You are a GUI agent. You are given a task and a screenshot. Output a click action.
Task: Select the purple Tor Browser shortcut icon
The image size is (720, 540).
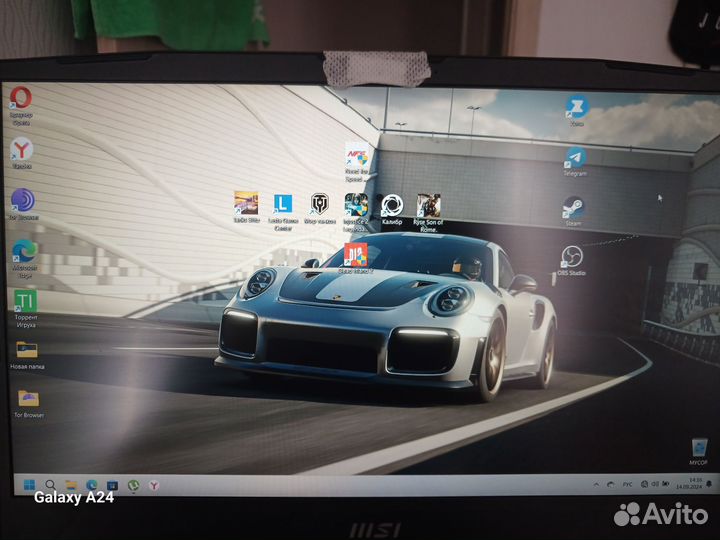(x=23, y=200)
